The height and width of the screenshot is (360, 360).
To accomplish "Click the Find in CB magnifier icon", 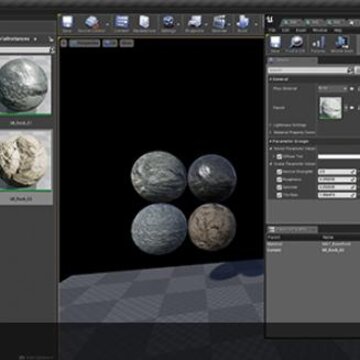I will (296, 42).
